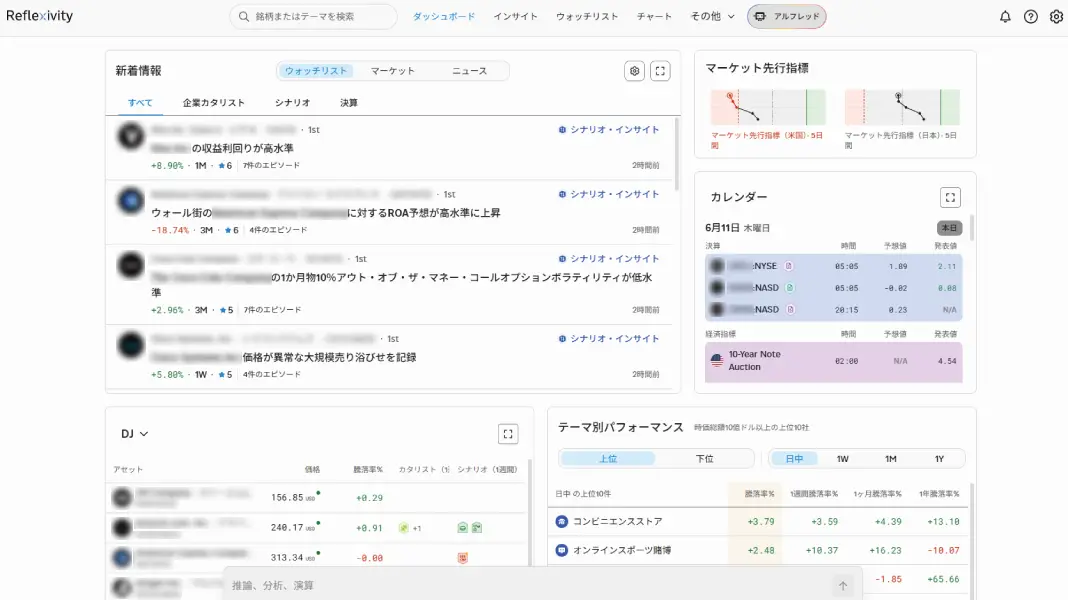This screenshot has width=1068, height=600.
Task: Click the first green scenario icon in 240.17 row
Action: click(462, 528)
